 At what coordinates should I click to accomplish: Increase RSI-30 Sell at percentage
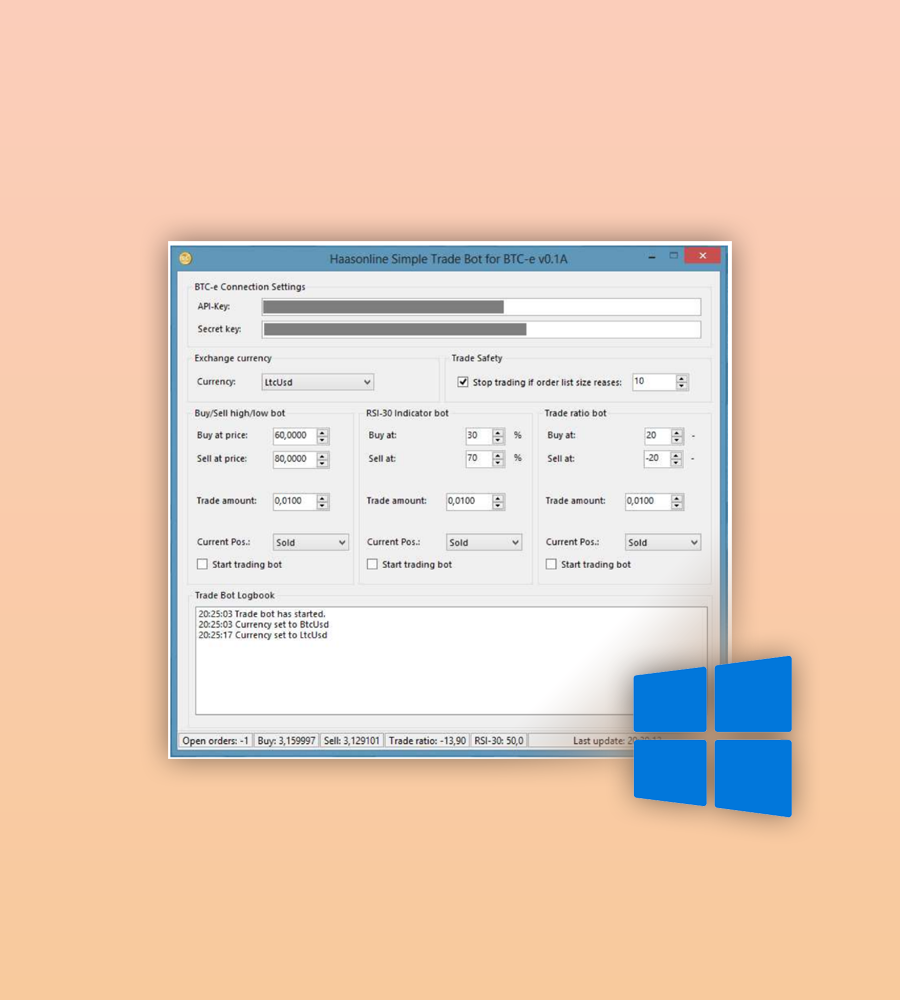point(498,455)
